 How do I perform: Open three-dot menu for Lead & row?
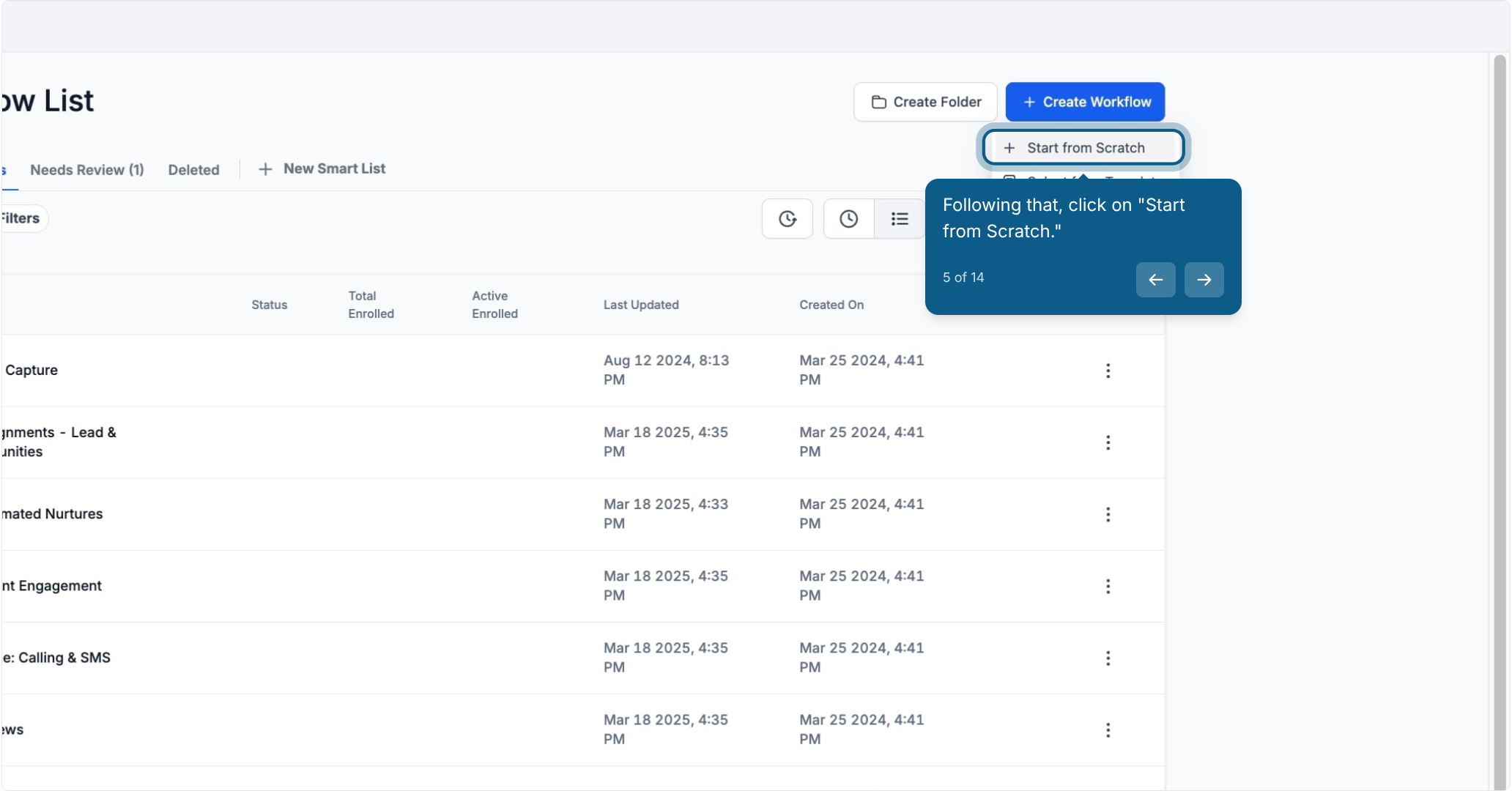(1108, 442)
